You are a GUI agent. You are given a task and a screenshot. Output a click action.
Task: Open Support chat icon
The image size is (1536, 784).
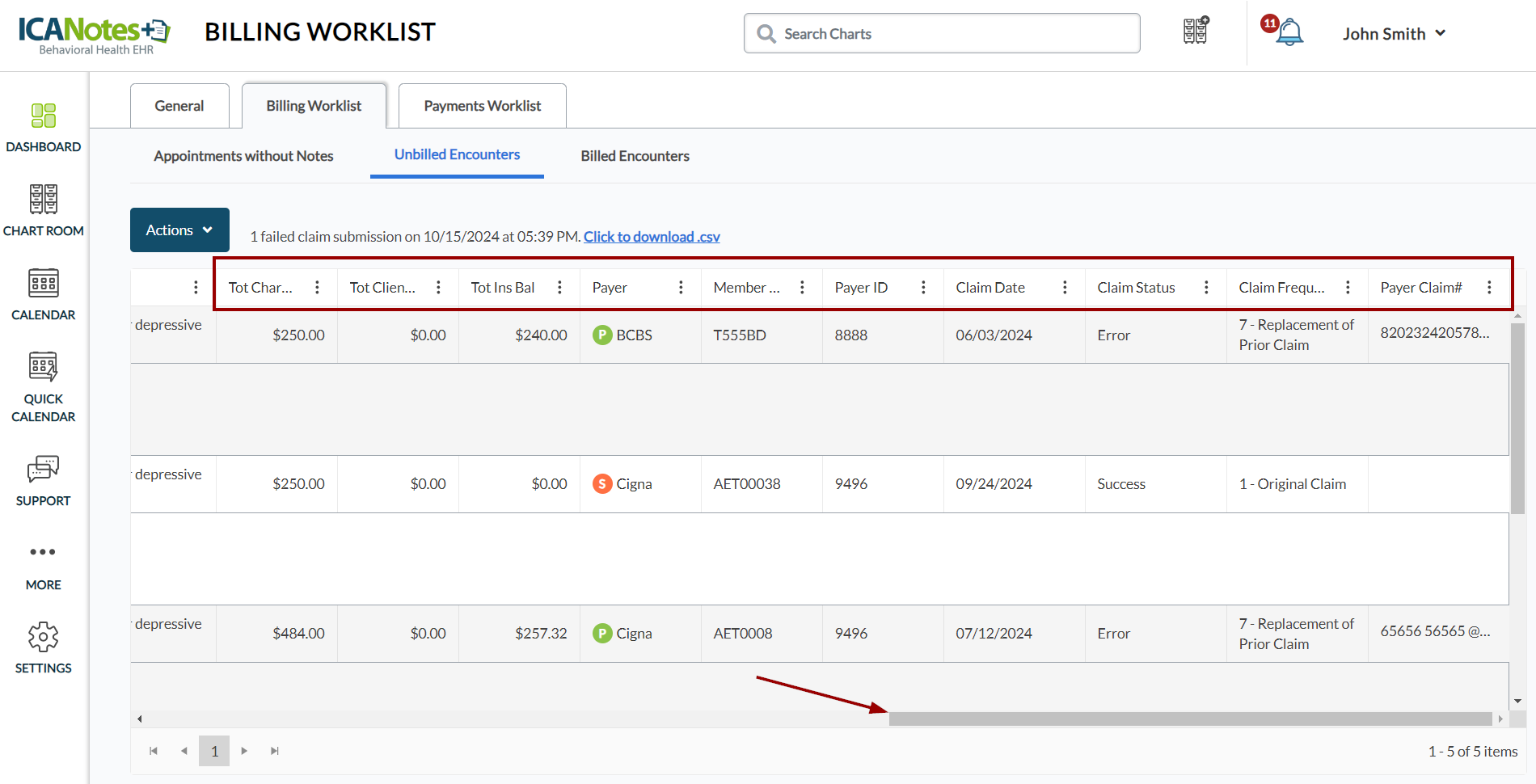pos(44,480)
